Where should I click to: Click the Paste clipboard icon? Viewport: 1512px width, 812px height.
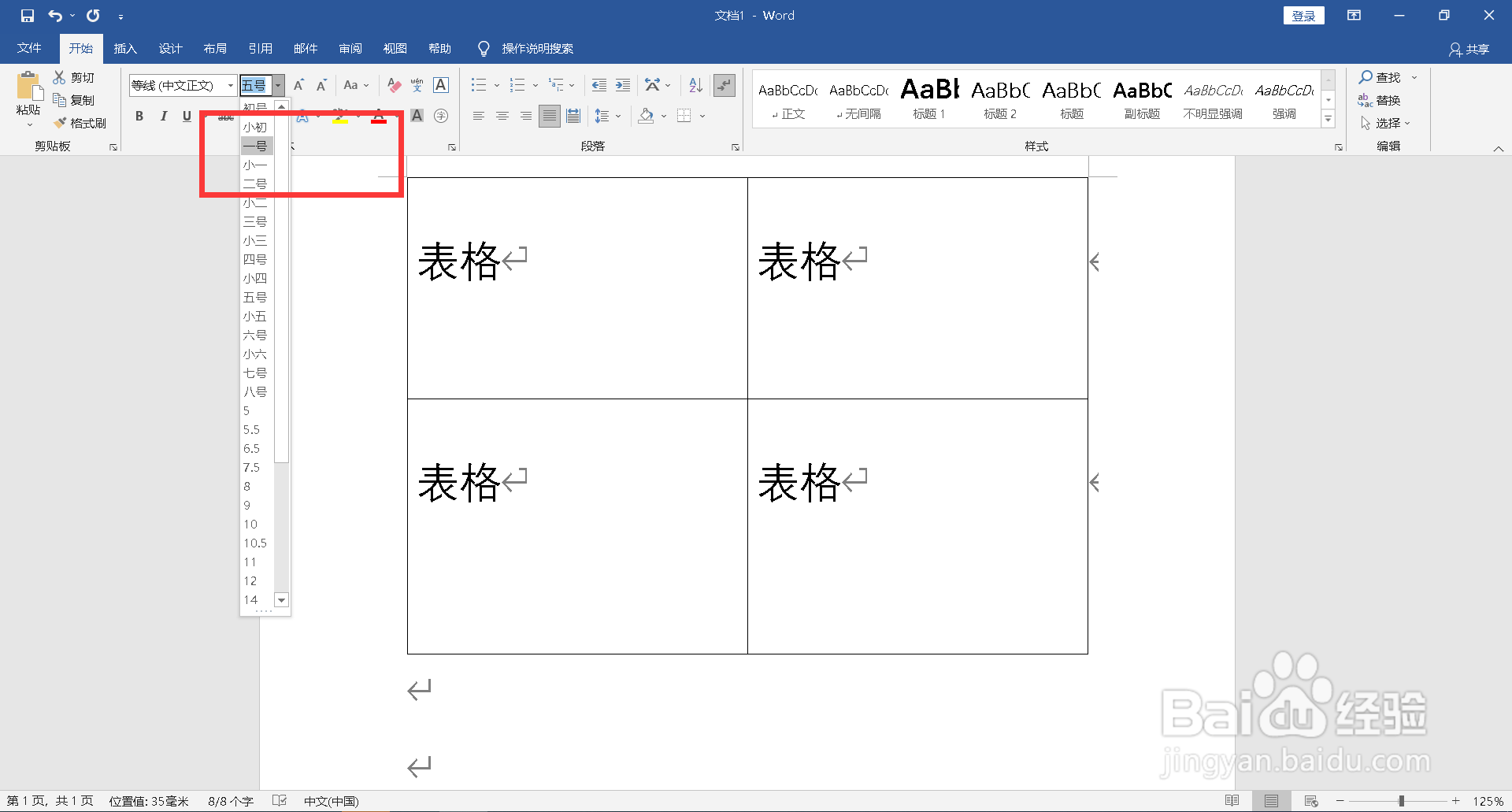[x=28, y=87]
